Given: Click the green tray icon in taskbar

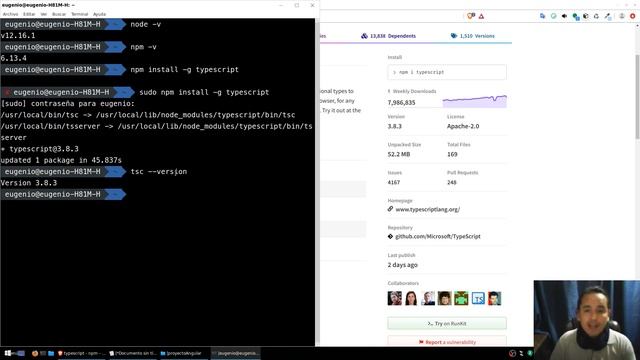Looking at the screenshot, I should tap(530, 353).
